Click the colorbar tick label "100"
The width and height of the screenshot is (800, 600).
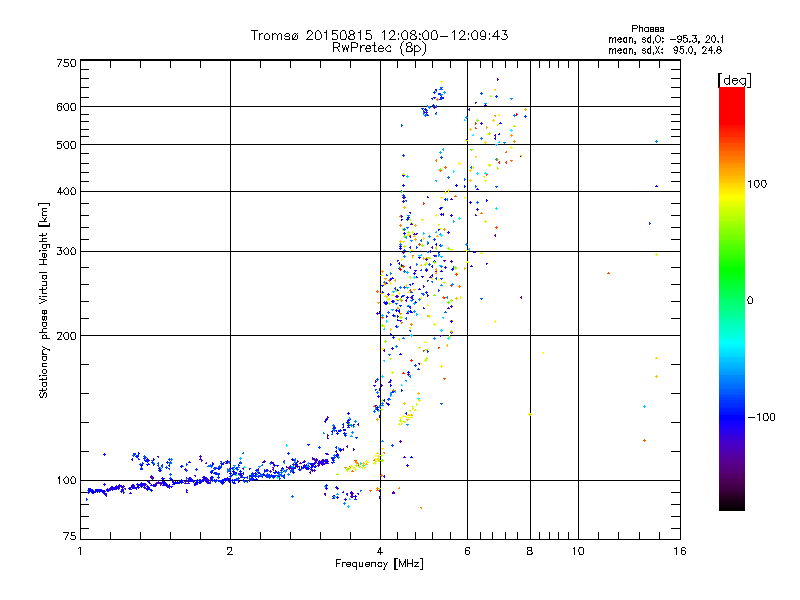click(x=757, y=184)
